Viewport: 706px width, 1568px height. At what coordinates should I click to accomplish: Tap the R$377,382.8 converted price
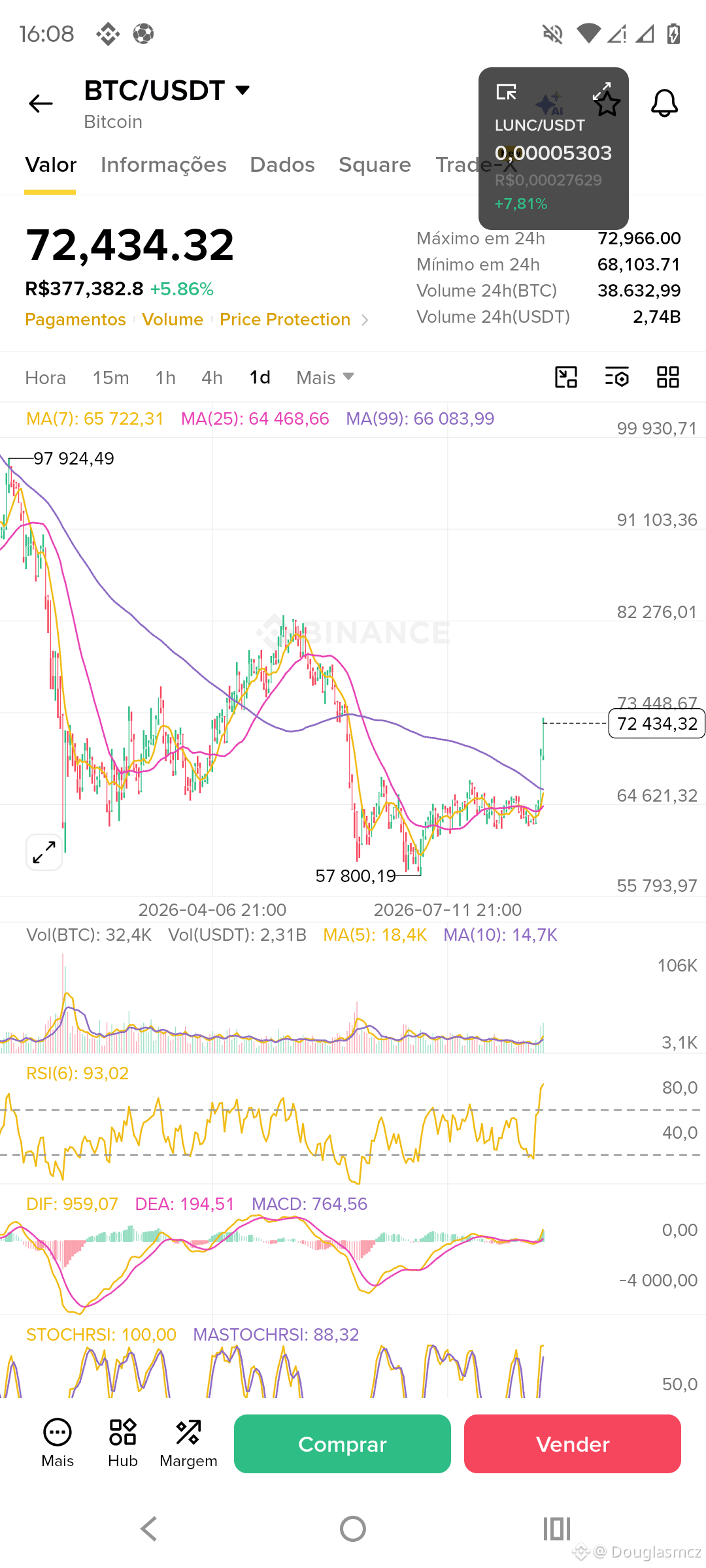pyautogui.click(x=84, y=289)
